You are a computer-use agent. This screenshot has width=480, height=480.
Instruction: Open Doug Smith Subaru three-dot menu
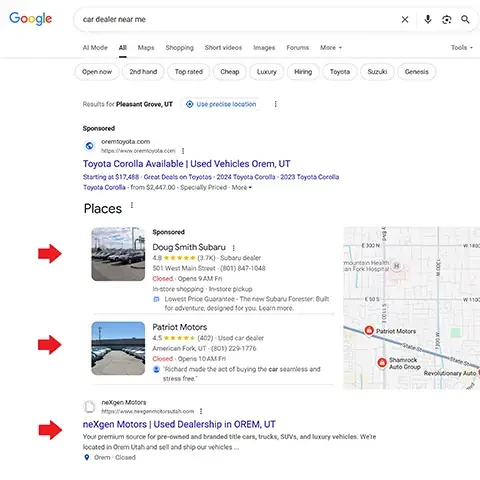point(233,248)
